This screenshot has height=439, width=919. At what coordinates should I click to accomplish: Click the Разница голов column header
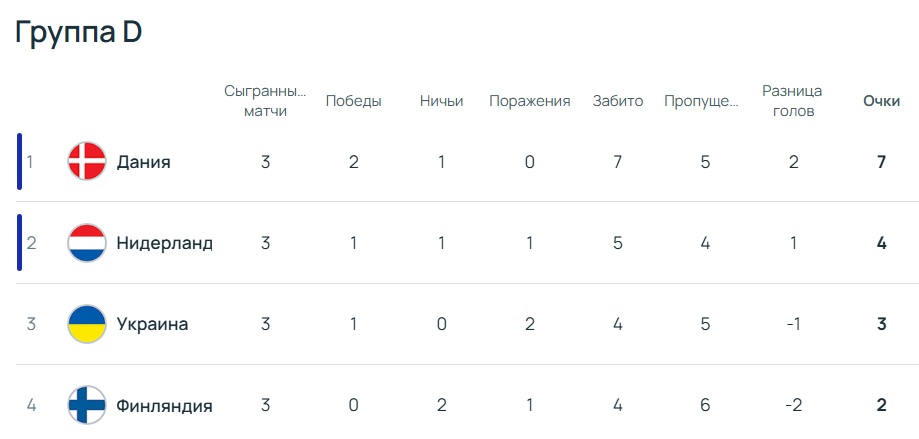(793, 101)
